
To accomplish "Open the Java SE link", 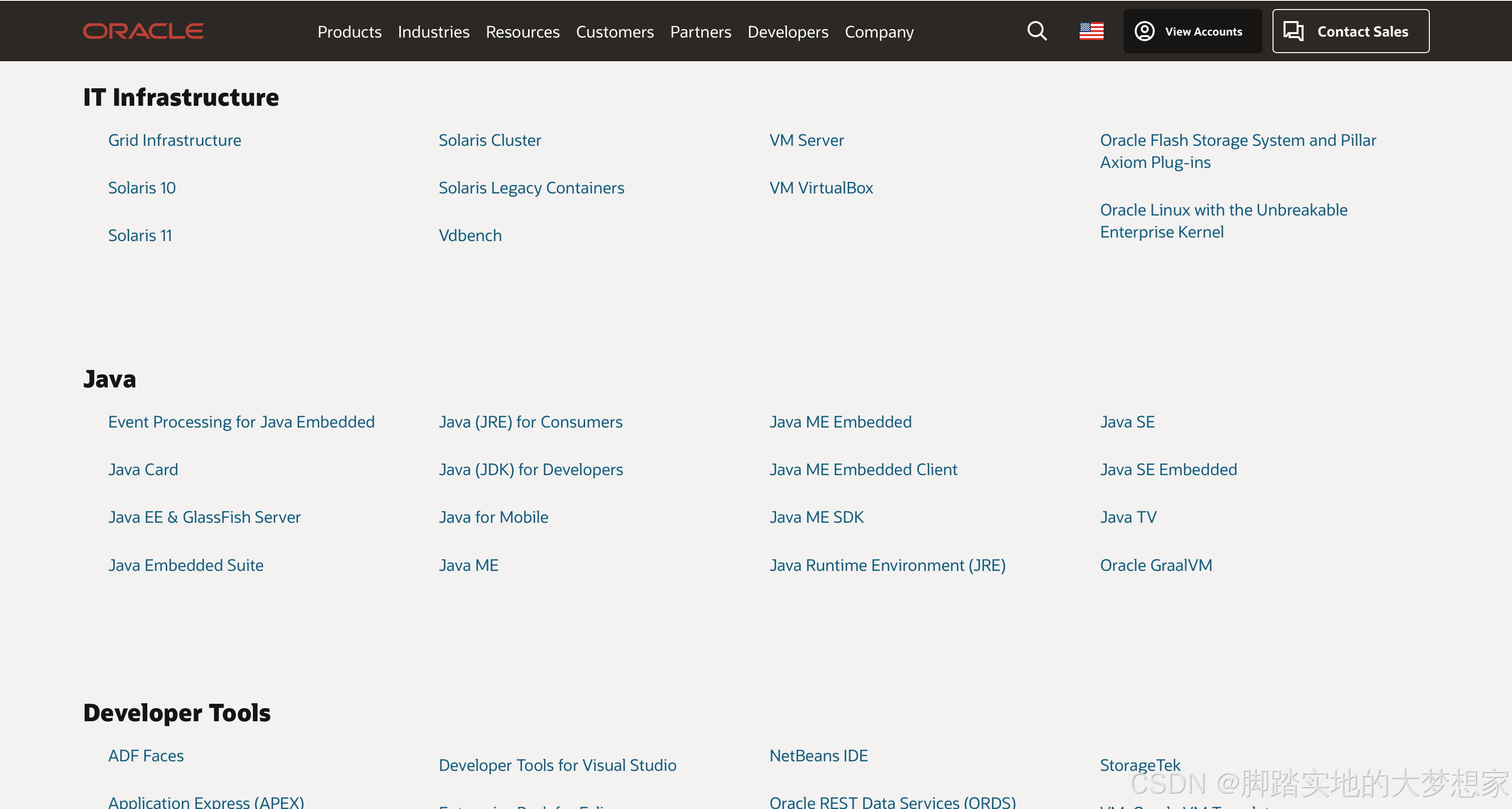I will click(1127, 422).
